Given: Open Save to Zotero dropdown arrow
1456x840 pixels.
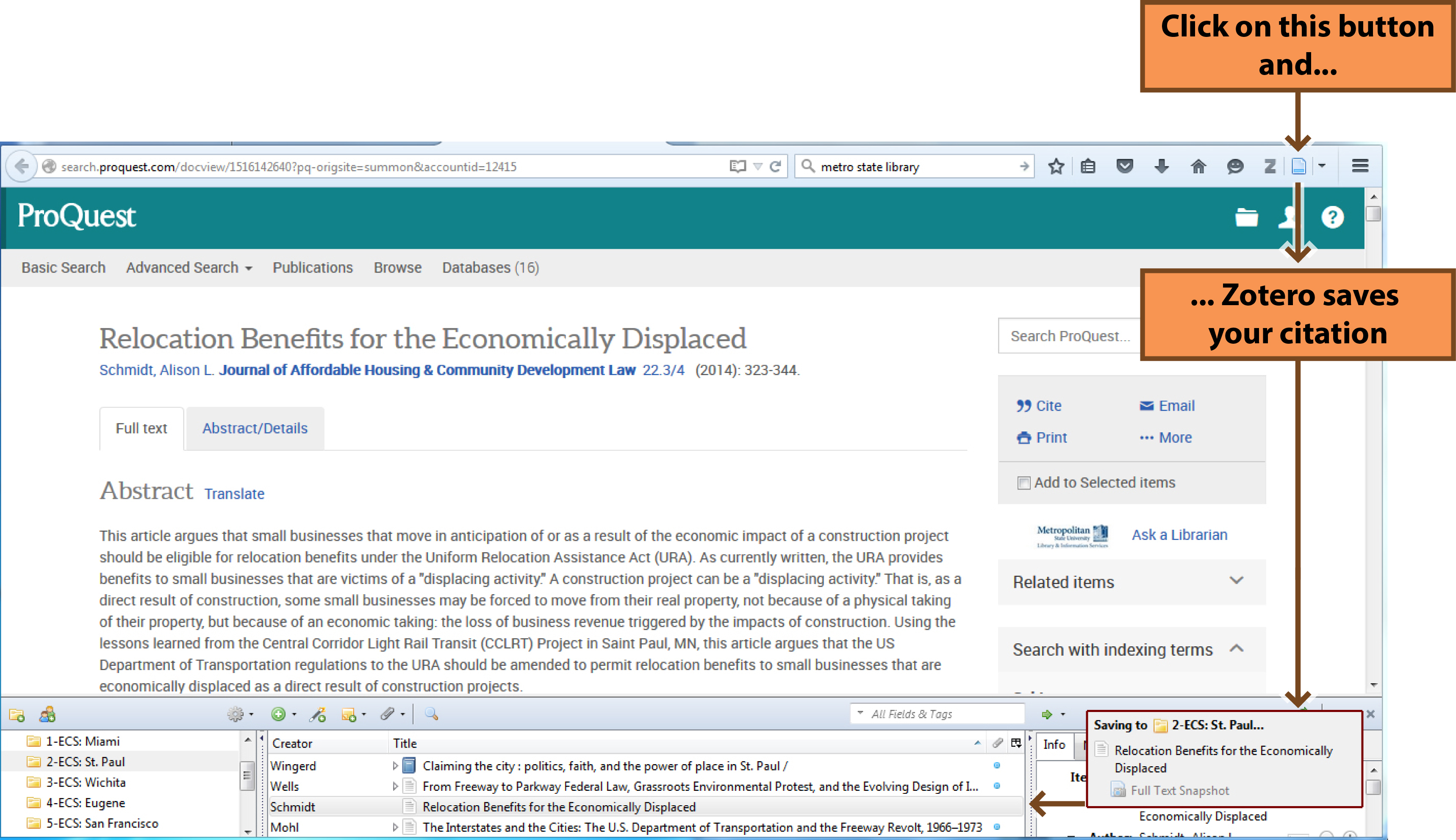Looking at the screenshot, I should click(1322, 166).
